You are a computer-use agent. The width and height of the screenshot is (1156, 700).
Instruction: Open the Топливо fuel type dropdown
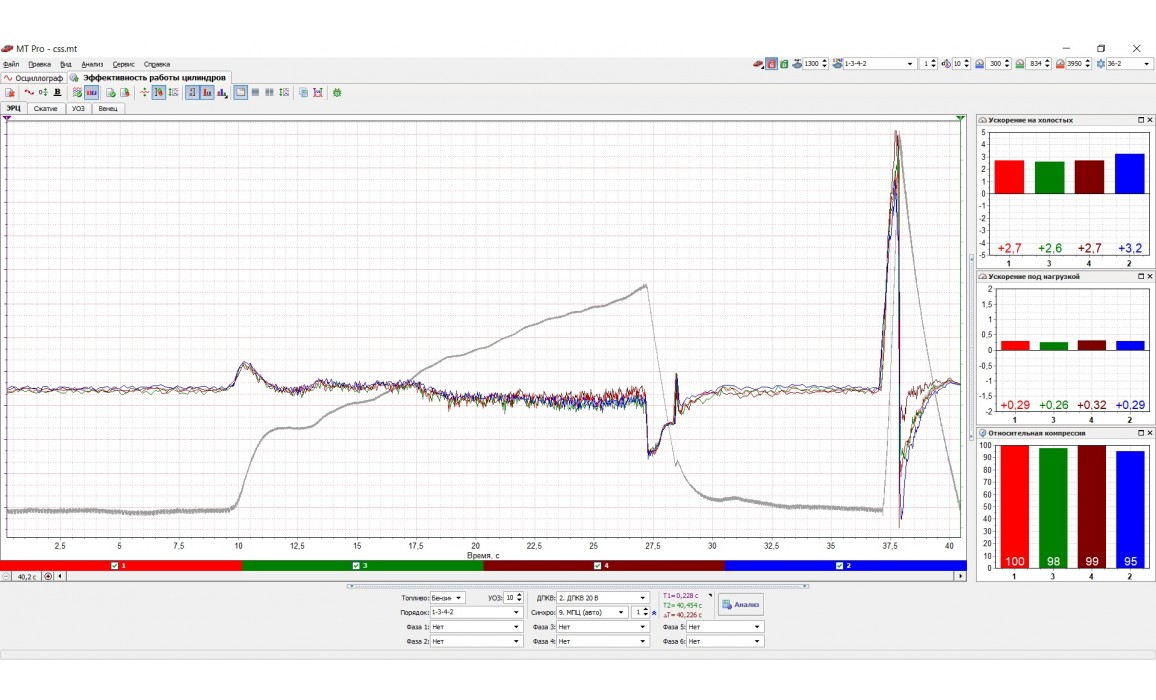tap(446, 598)
